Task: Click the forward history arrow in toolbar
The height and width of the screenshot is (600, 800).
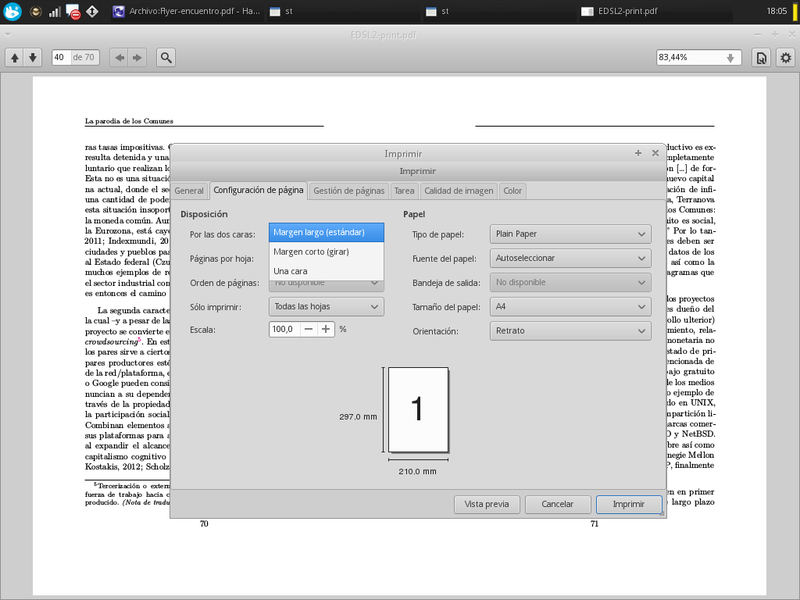Action: [138, 58]
